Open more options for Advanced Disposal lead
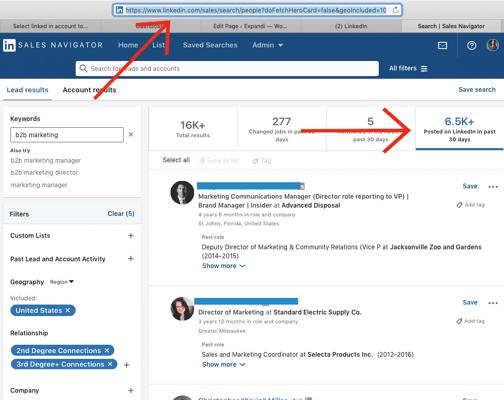Image resolution: width=504 pixels, height=400 pixels. [x=493, y=187]
